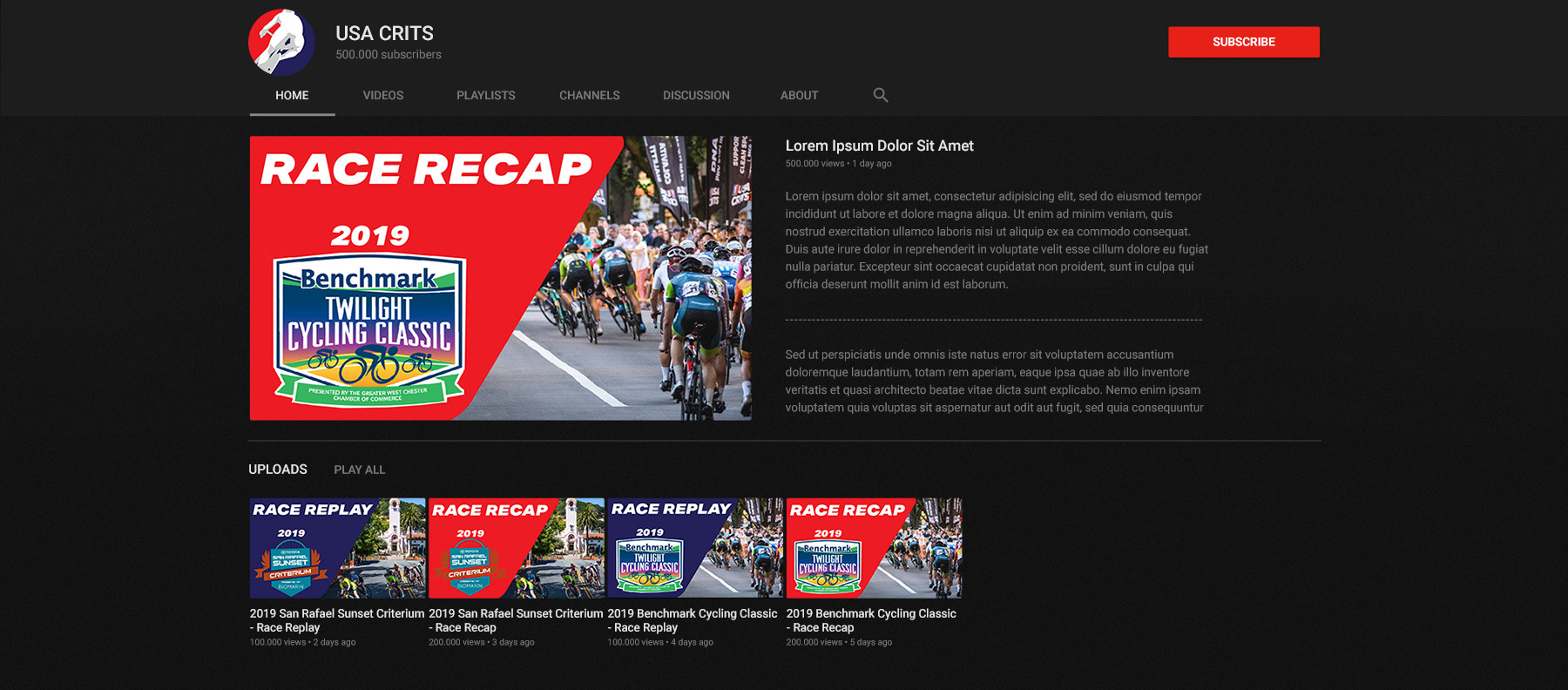Click the 200.000 views 3 days ago text
1568x690 pixels.
point(482,642)
